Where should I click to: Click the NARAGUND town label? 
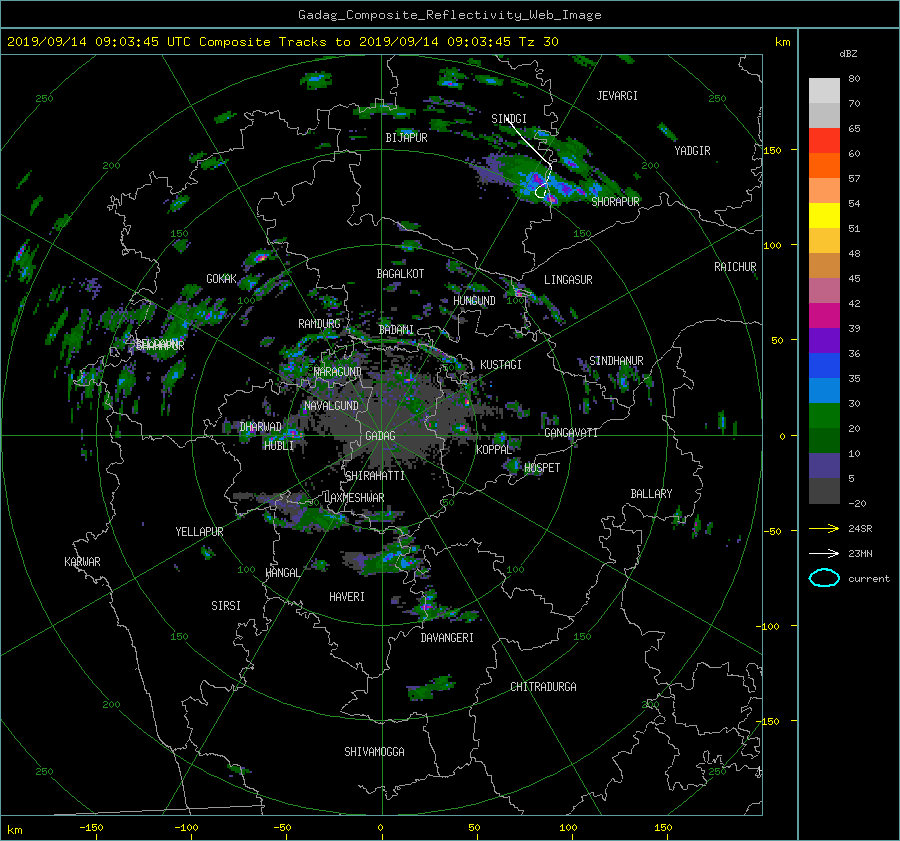(338, 372)
